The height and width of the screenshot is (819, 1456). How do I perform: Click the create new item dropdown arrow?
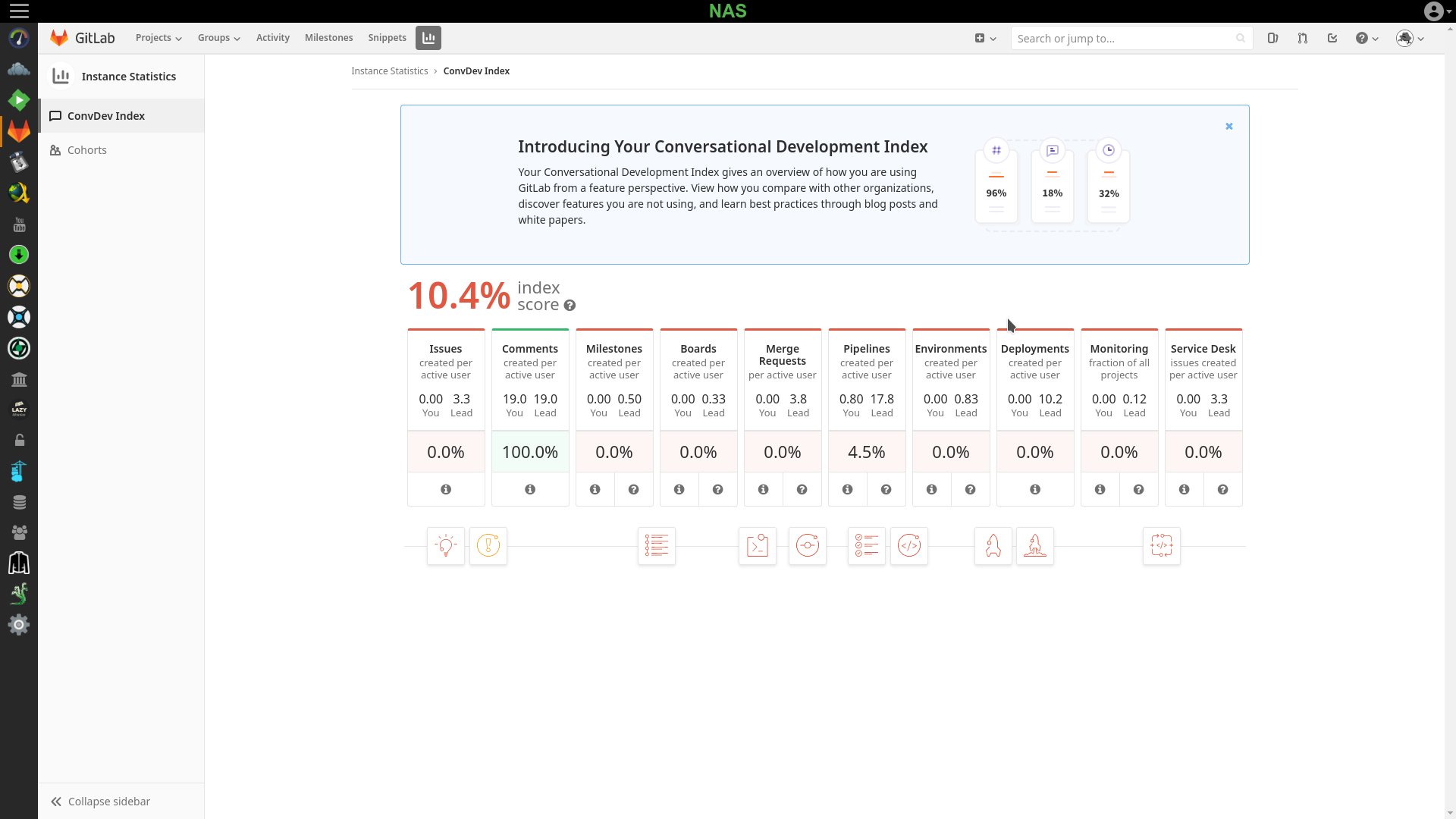[991, 38]
